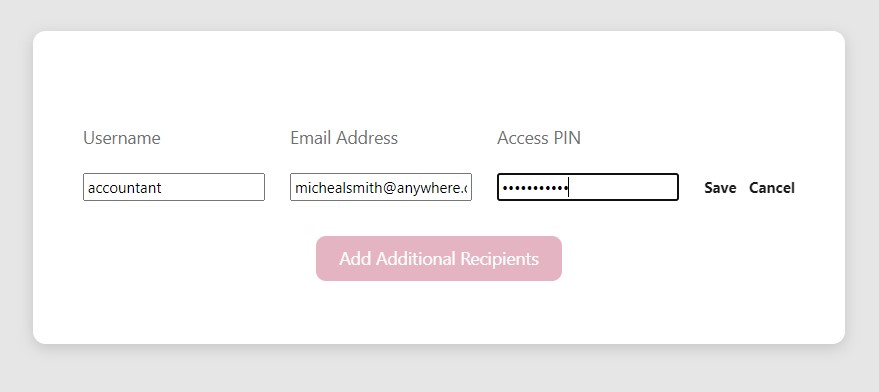Place cursor on the masked PIN dots
Image resolution: width=879 pixels, height=392 pixels.
535,188
